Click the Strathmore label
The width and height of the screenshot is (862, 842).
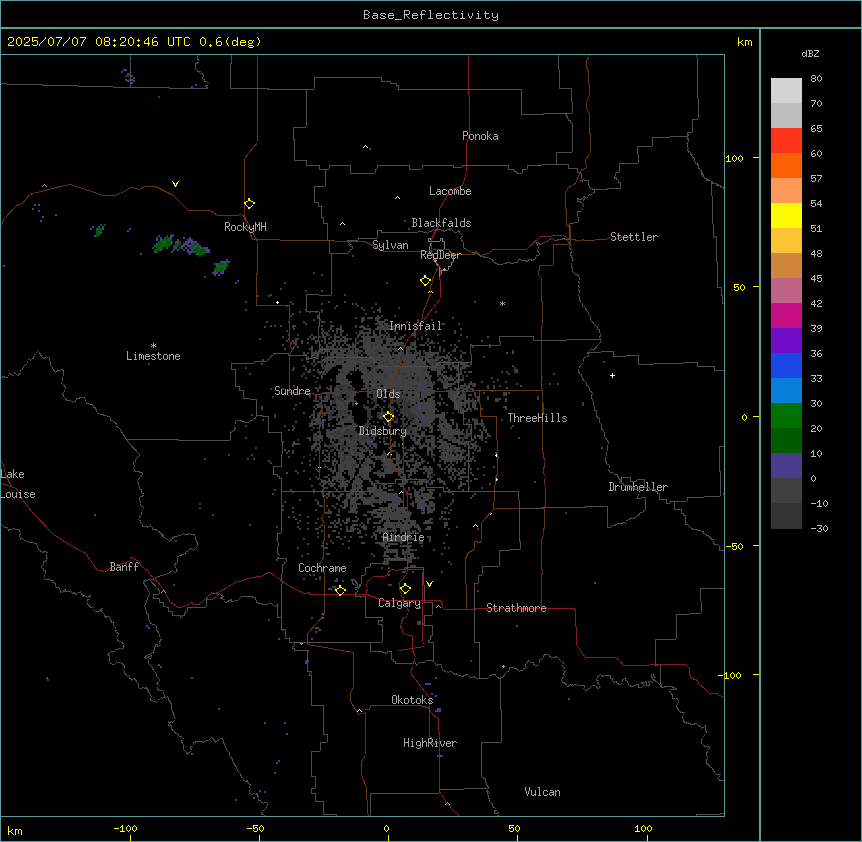pos(516,608)
